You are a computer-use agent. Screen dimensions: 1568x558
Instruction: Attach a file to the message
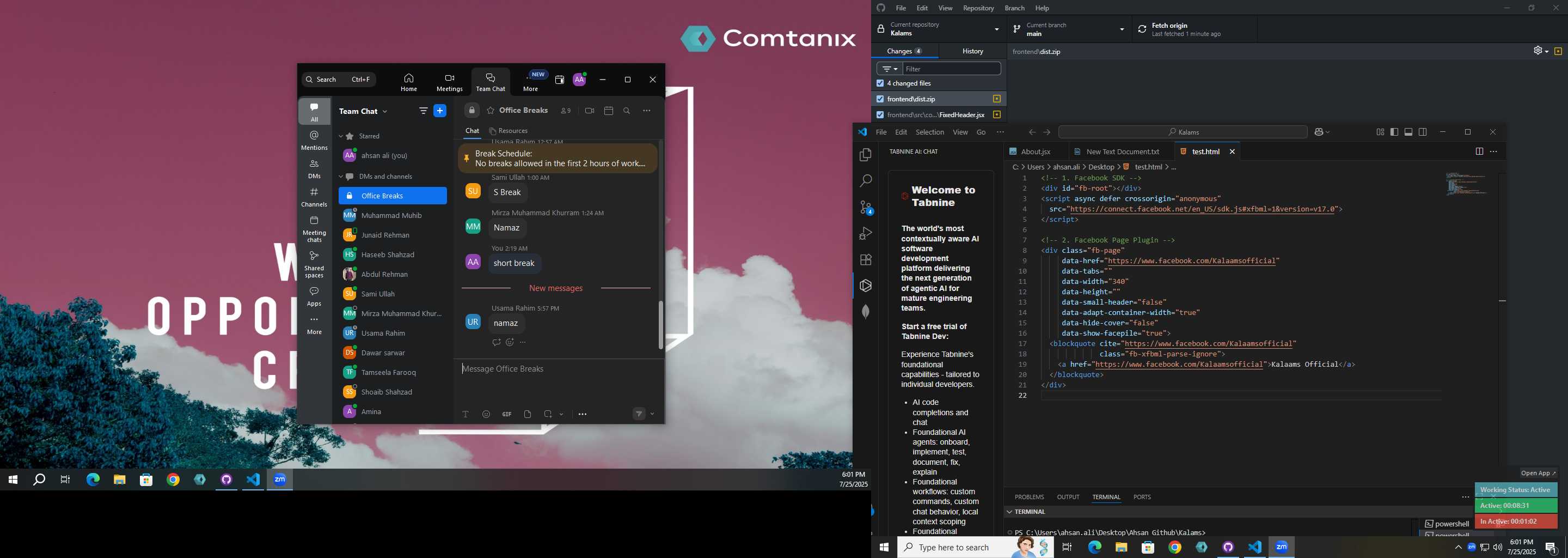pos(528,414)
